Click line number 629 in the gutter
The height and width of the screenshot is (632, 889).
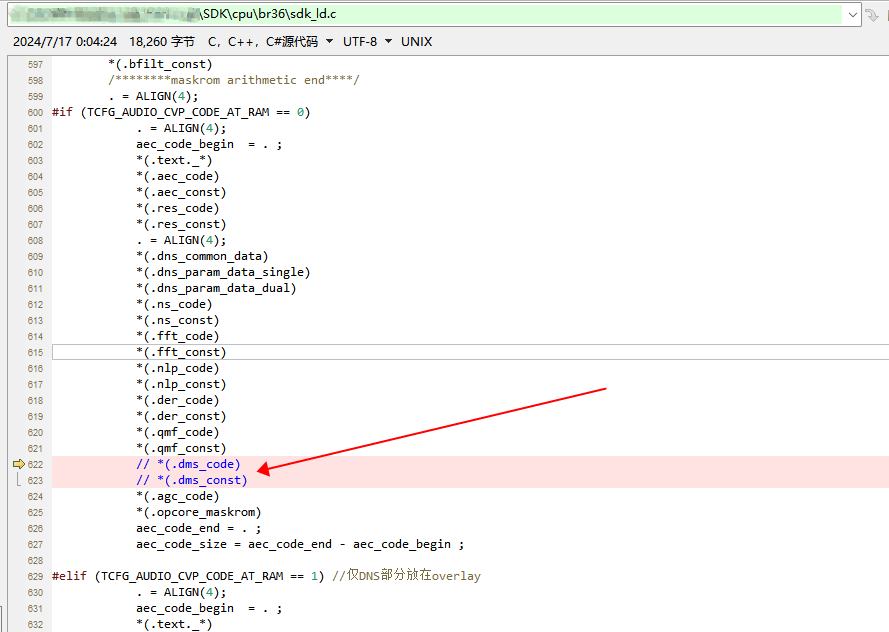[35, 576]
